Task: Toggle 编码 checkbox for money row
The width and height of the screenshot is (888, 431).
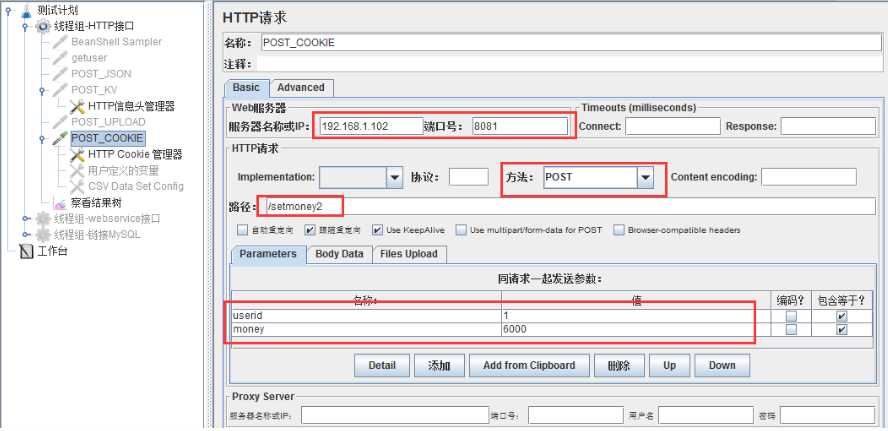Action: click(x=791, y=329)
